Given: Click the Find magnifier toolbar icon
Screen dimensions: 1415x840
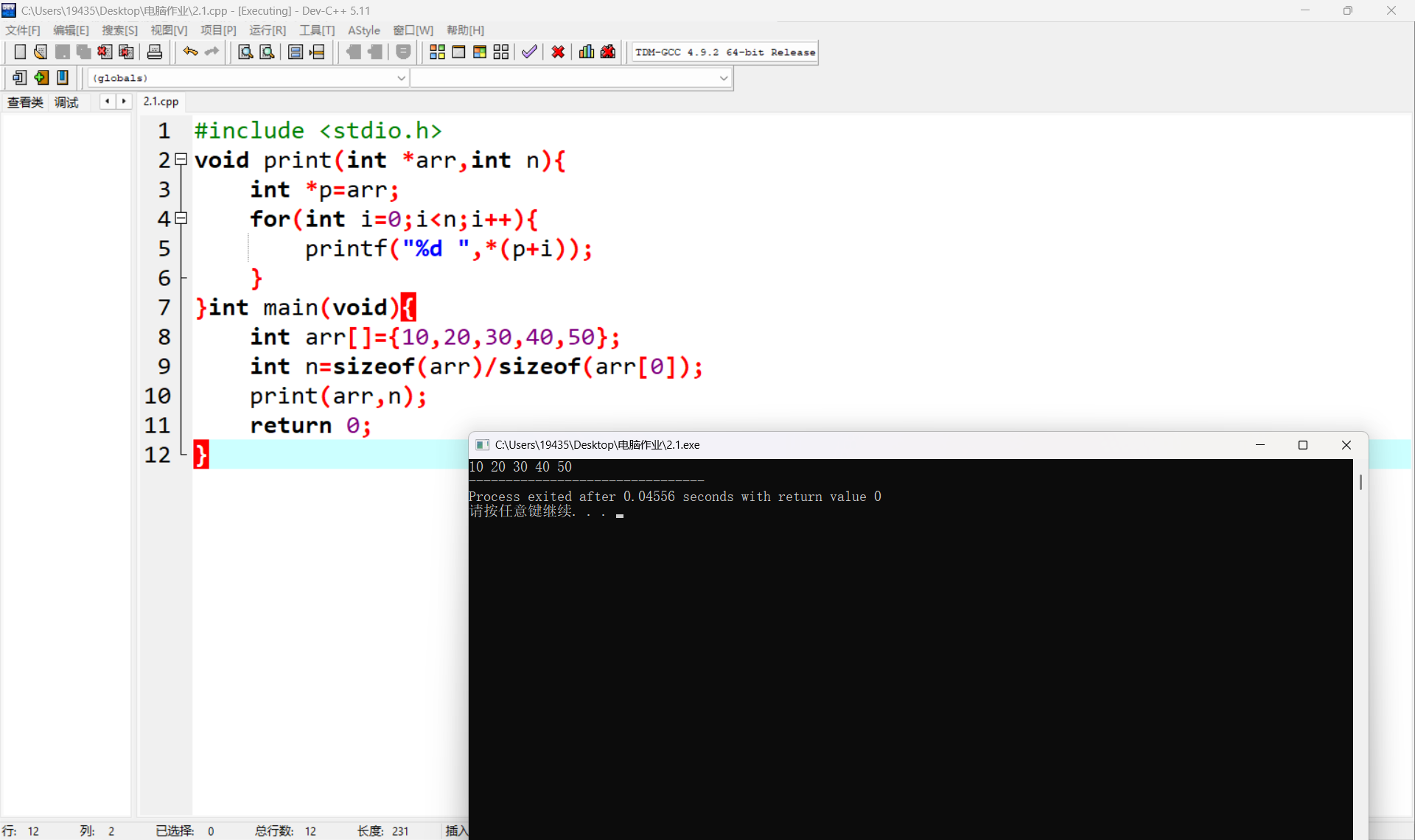Looking at the screenshot, I should coord(245,52).
